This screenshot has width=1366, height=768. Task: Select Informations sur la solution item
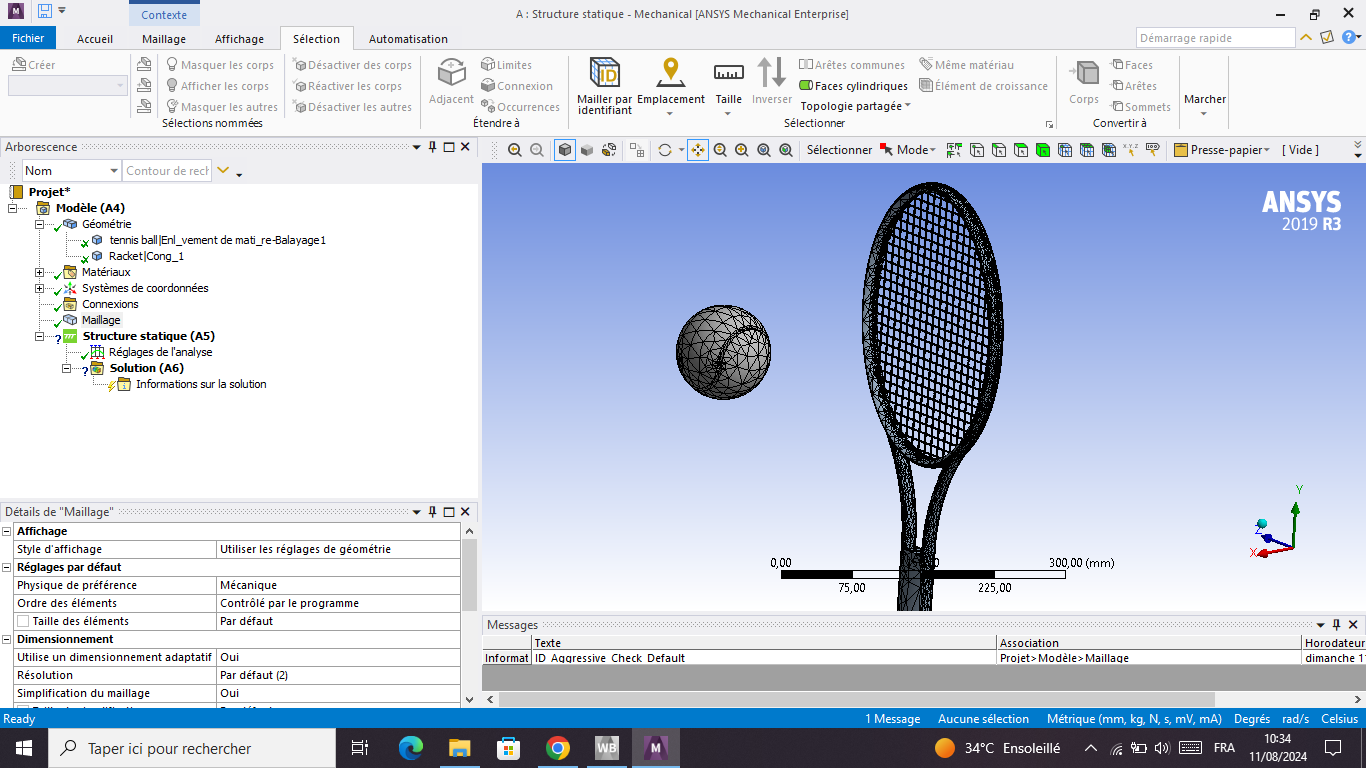(201, 384)
